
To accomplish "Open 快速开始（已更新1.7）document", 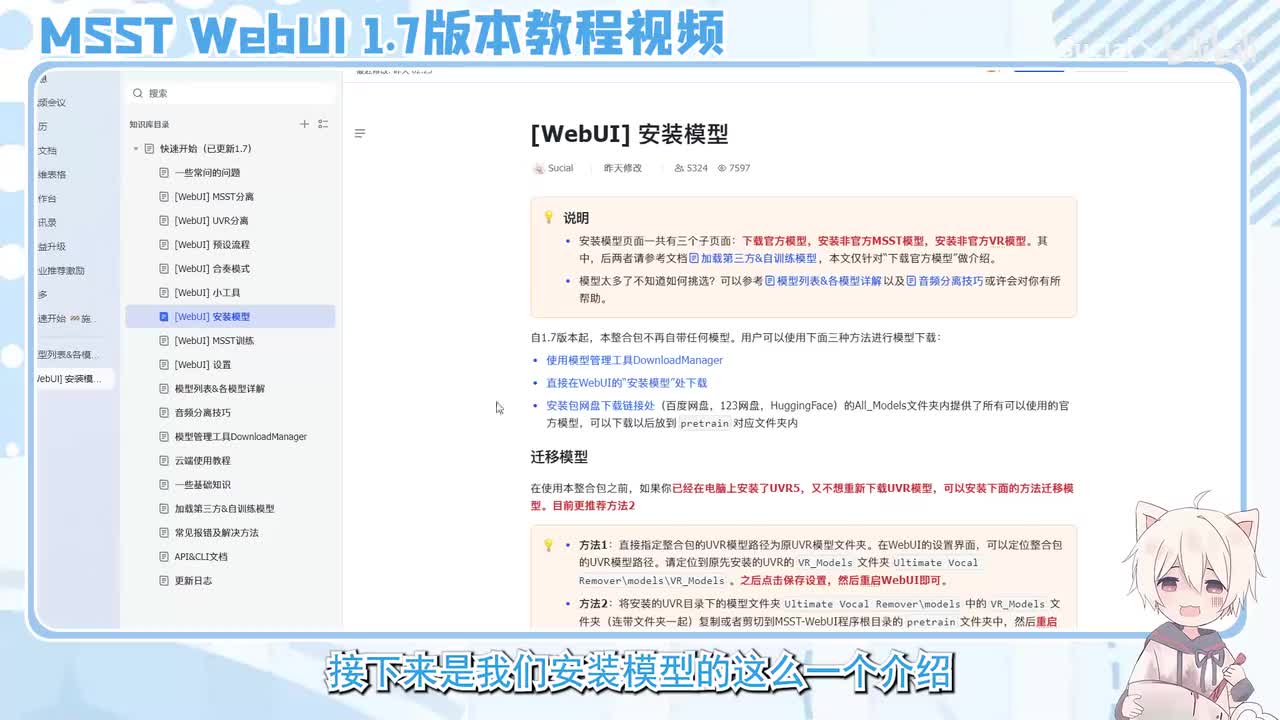I will (206, 149).
